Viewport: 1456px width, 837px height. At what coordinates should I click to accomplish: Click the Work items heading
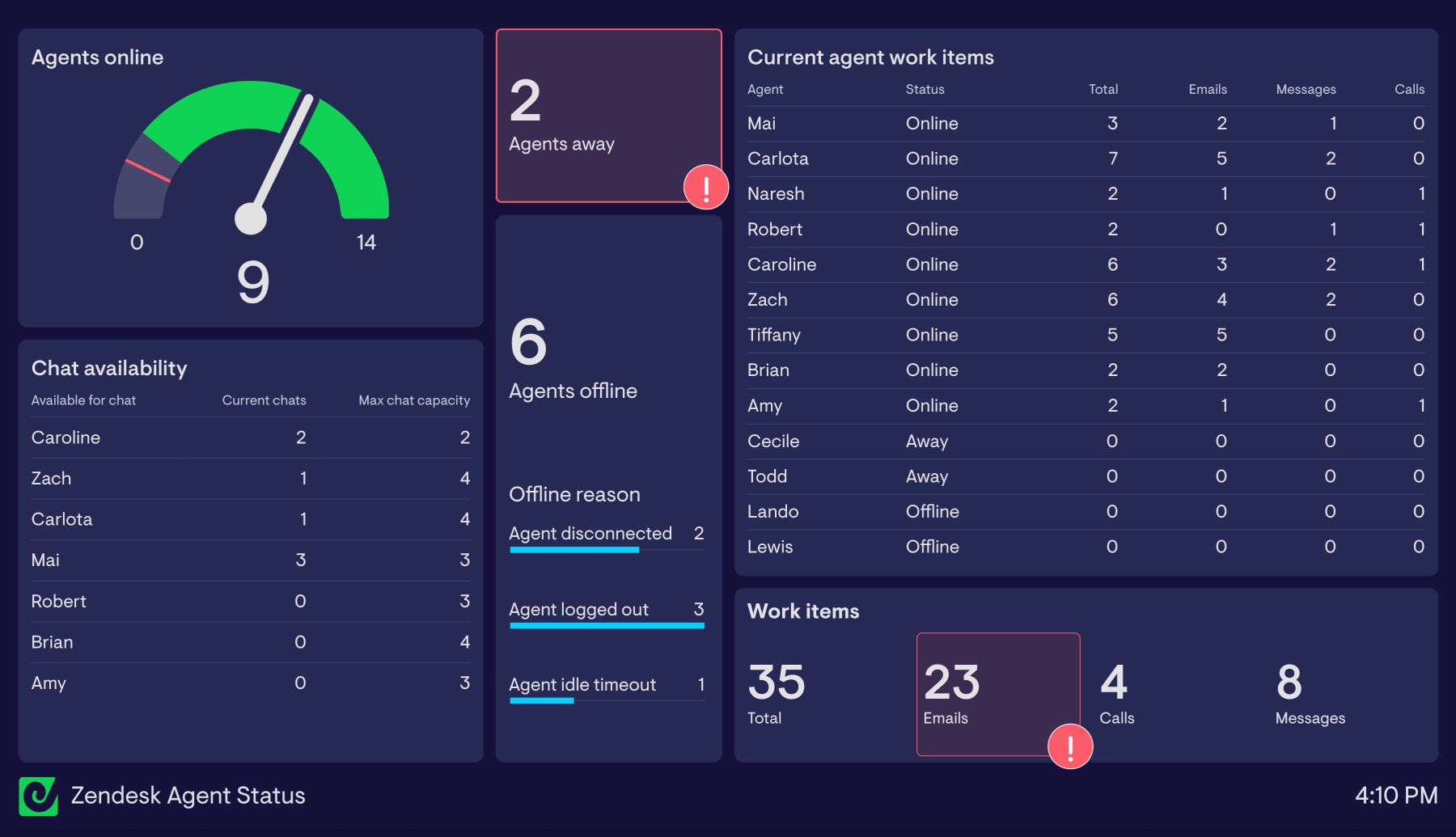pos(803,611)
